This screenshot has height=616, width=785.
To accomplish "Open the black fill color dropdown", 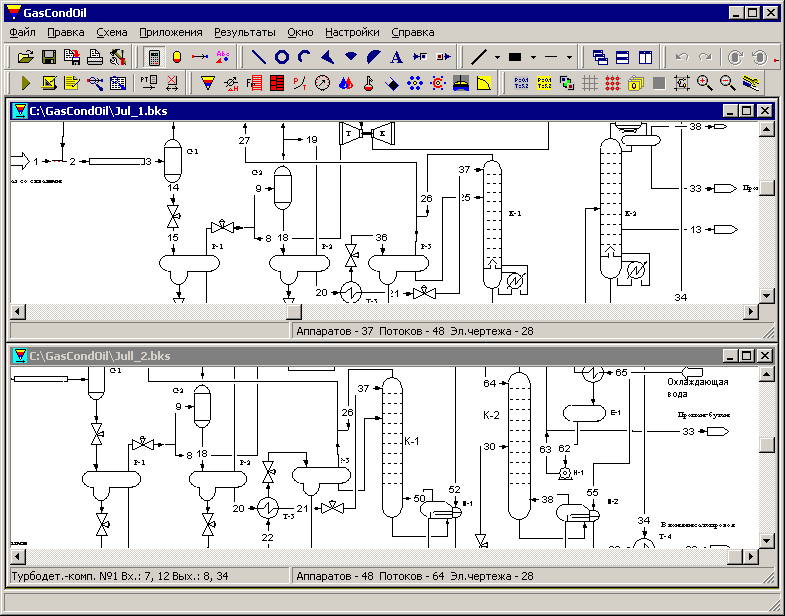I will pyautogui.click(x=533, y=57).
